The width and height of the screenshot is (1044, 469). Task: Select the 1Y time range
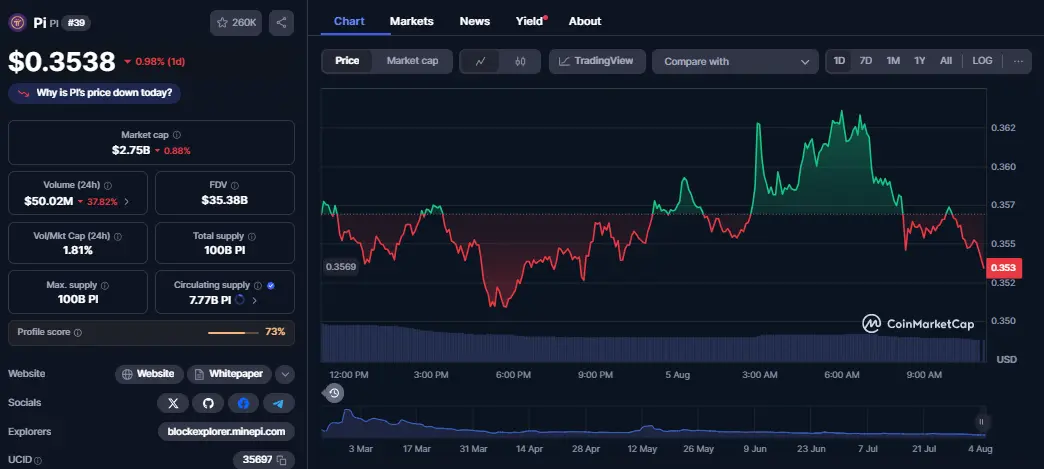tap(919, 61)
